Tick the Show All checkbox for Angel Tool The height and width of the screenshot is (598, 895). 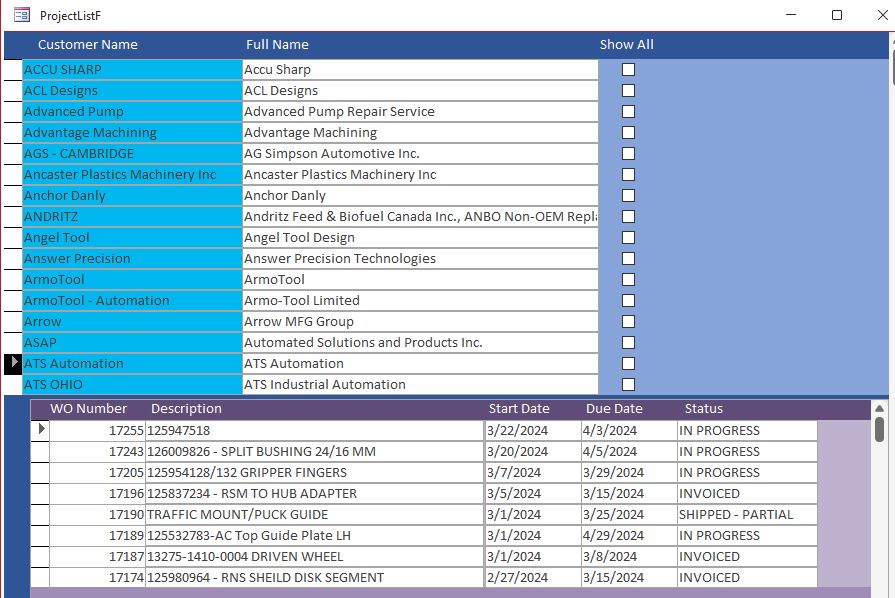[628, 237]
